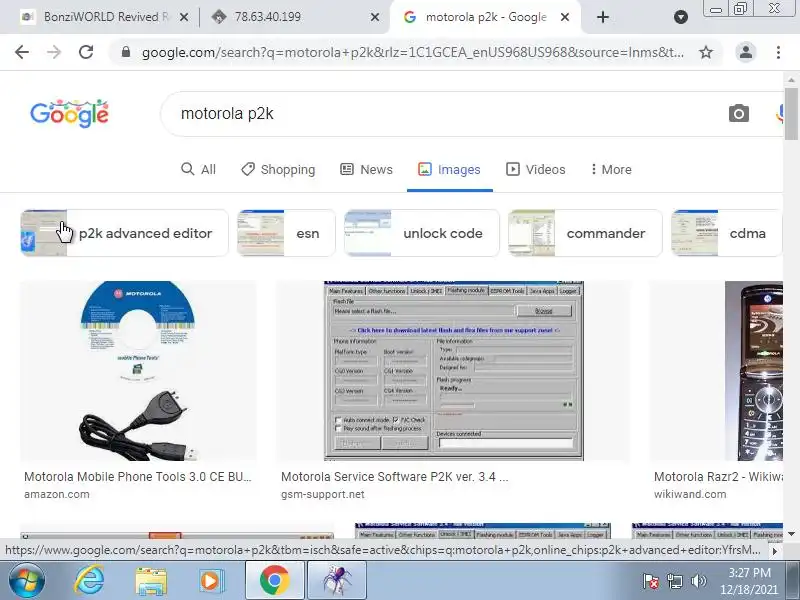Select the Images search tab
800x600 pixels.
click(x=449, y=169)
